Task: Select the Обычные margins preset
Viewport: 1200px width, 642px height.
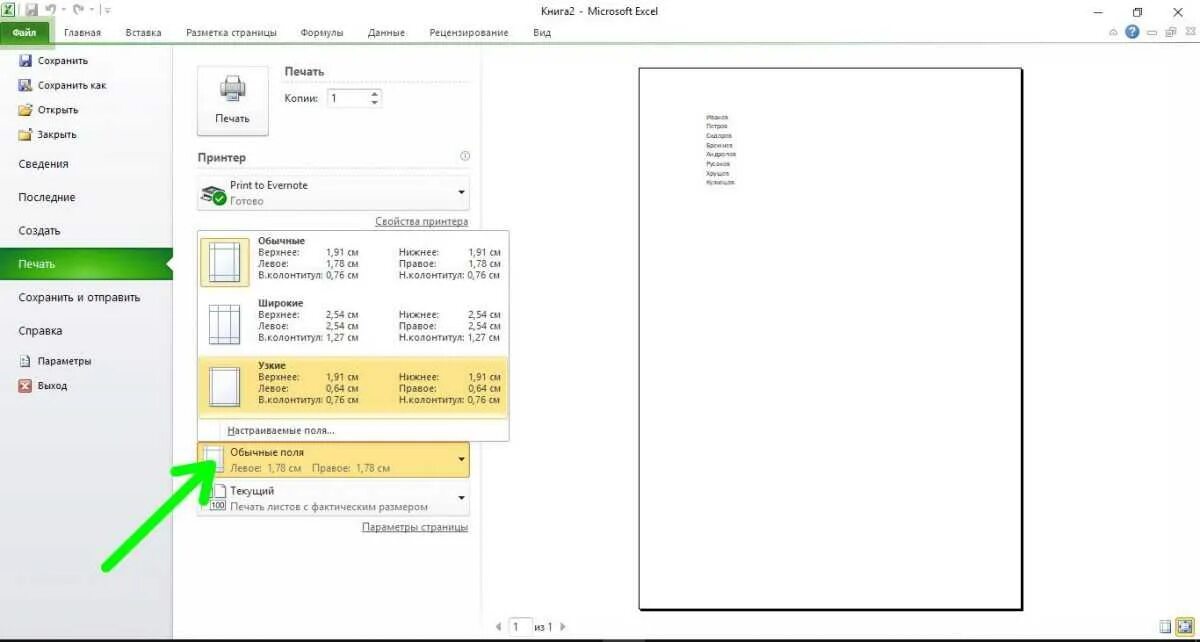Action: [x=353, y=262]
